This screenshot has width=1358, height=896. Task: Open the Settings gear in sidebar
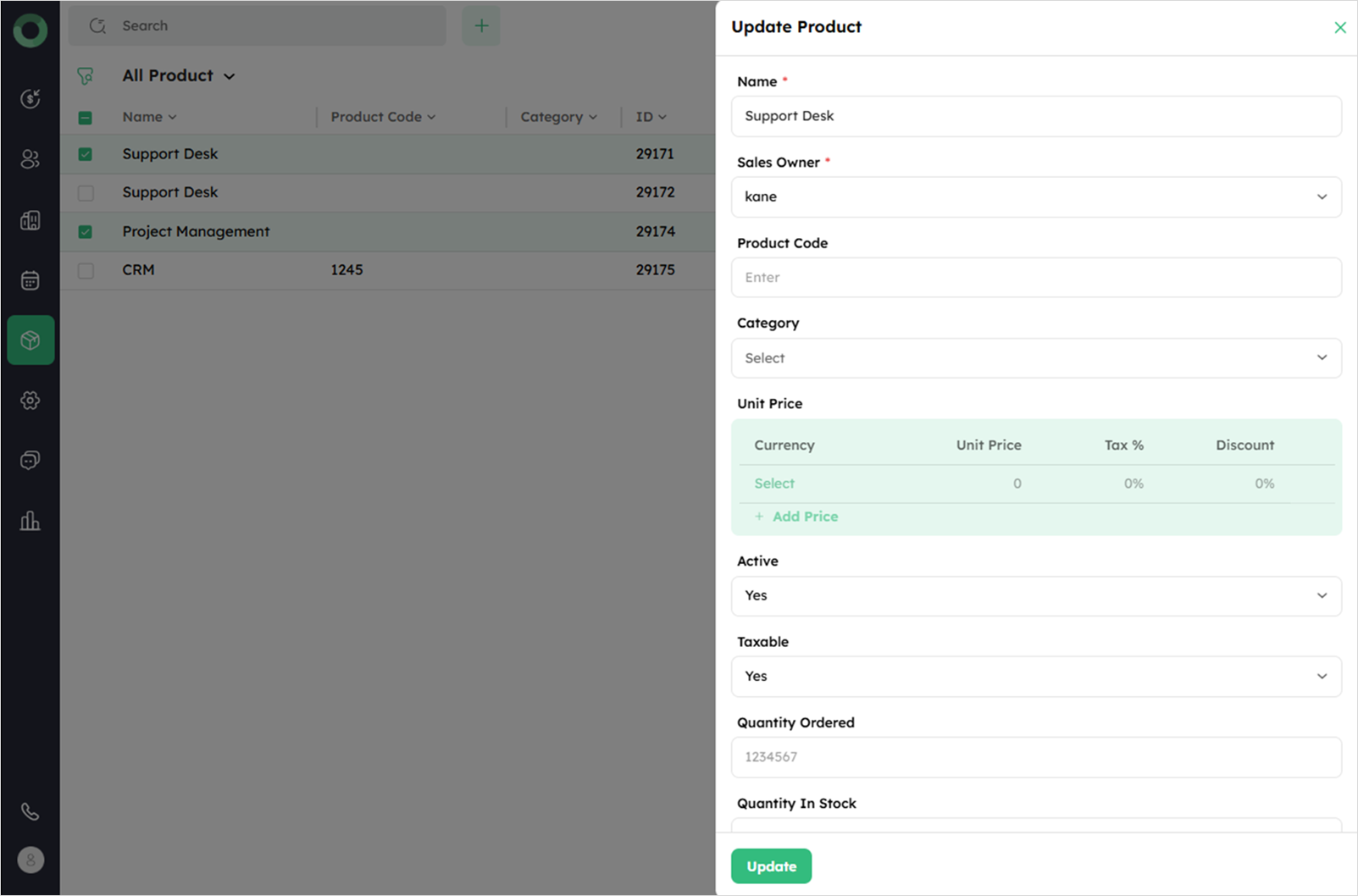click(x=30, y=401)
